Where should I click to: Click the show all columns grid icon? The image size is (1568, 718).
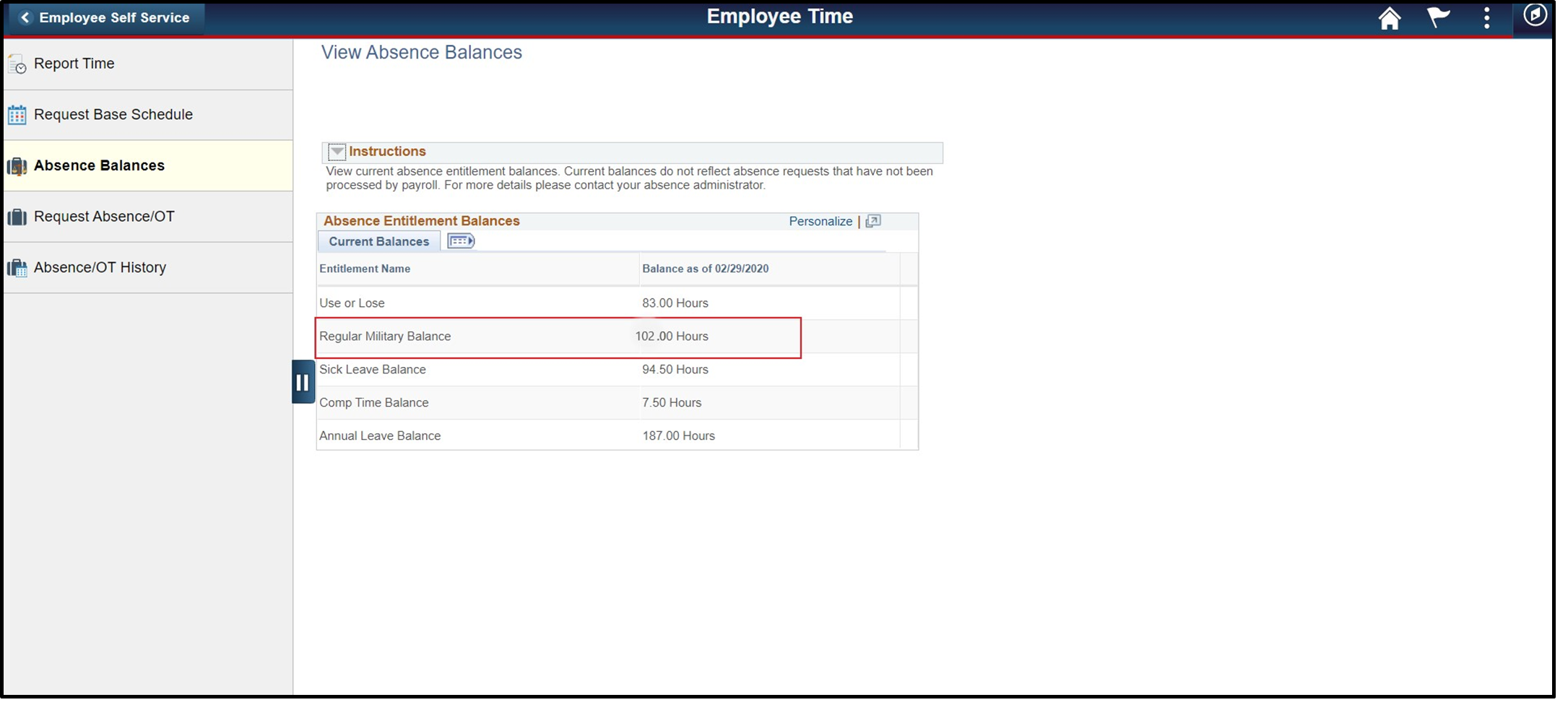click(x=460, y=241)
